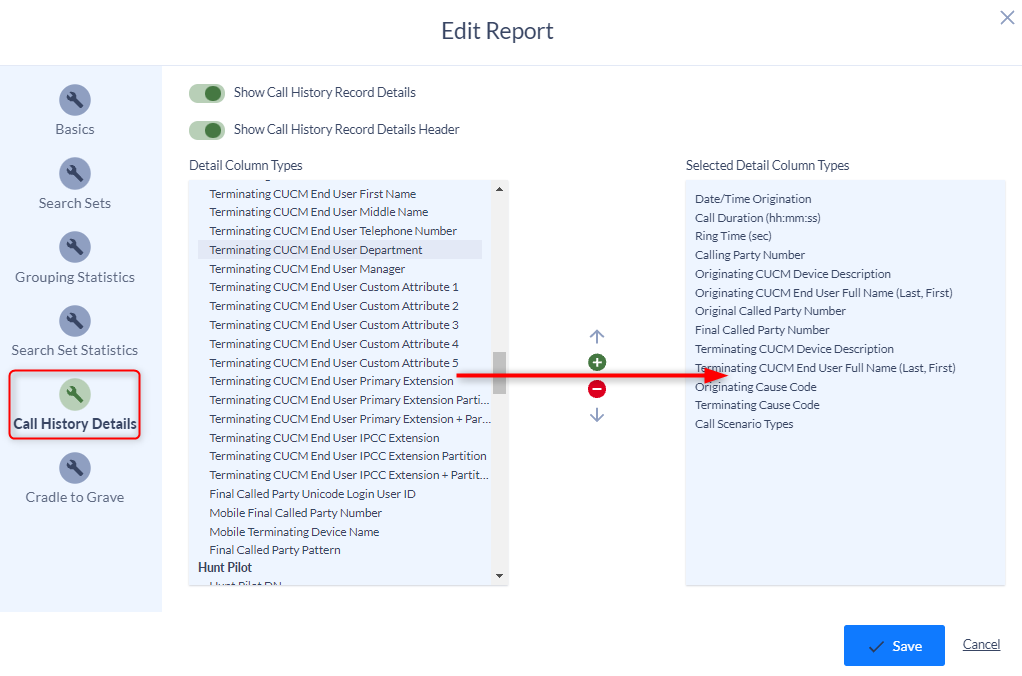Toggle Show Call History Record Details Header

point(207,130)
